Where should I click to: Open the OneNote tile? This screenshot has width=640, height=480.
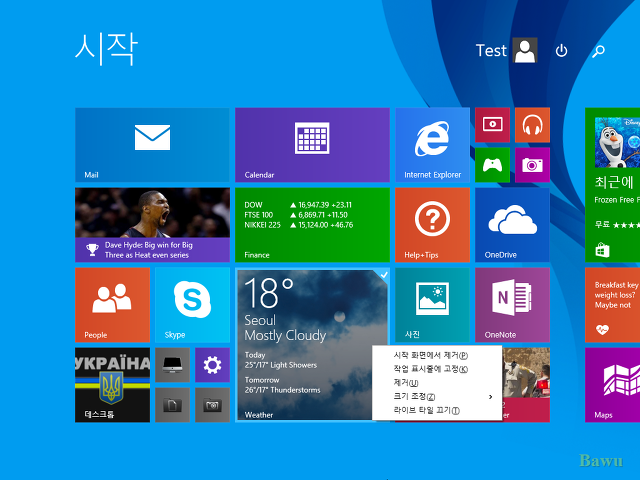click(x=512, y=305)
